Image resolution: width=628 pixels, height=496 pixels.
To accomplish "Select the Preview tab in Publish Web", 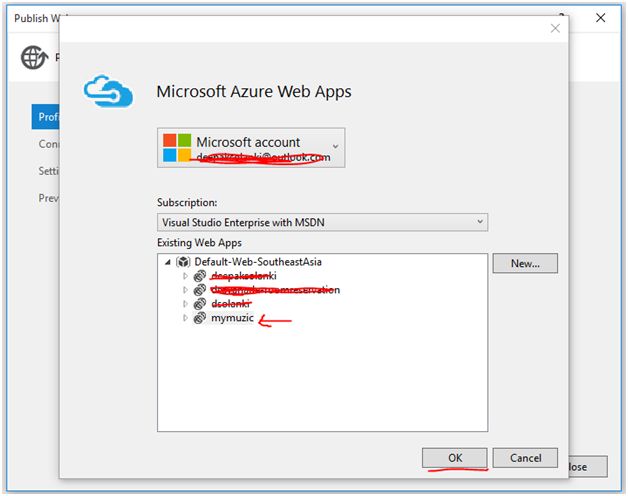I will tap(48, 198).
